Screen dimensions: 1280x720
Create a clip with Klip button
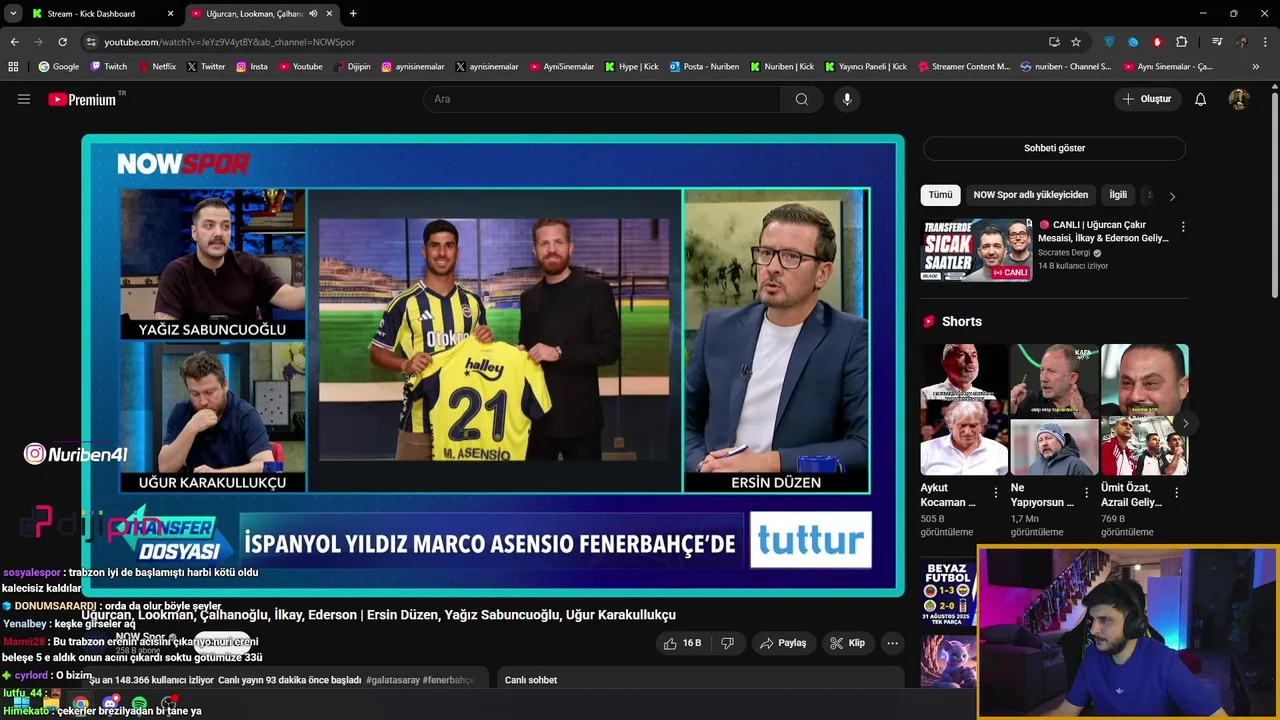(848, 643)
